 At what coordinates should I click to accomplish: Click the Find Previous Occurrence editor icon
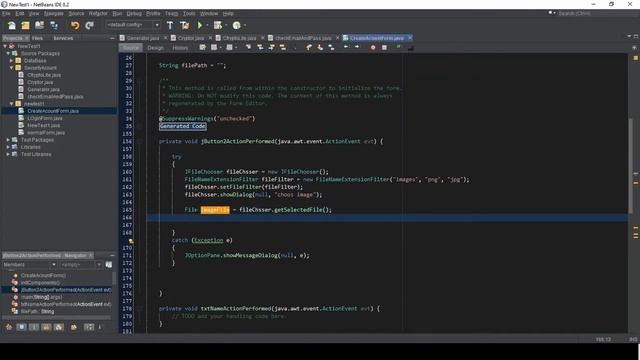click(x=260, y=47)
